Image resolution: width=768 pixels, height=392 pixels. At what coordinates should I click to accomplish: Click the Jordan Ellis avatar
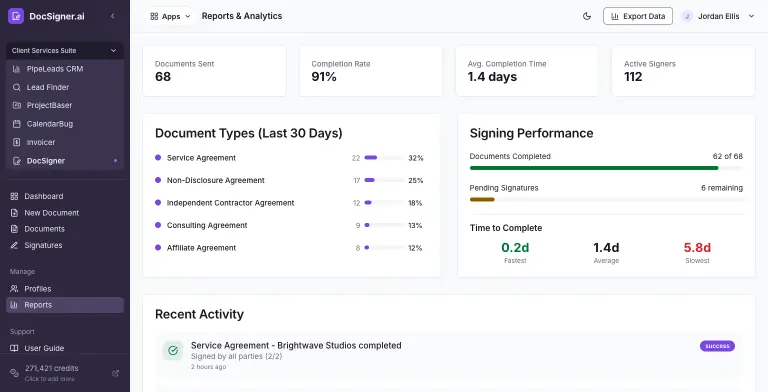pyautogui.click(x=687, y=16)
